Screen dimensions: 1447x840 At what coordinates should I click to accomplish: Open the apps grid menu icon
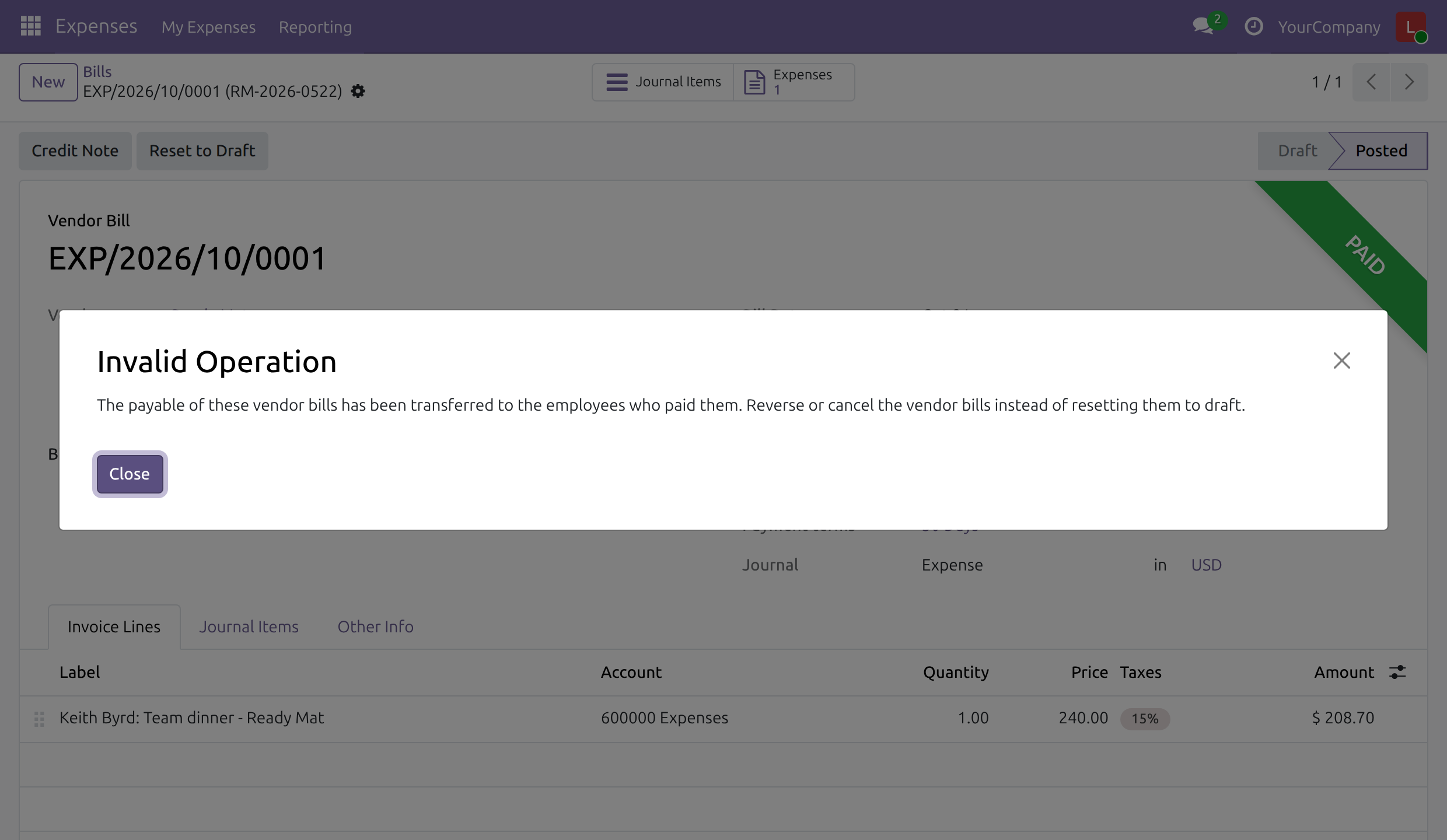tap(30, 26)
